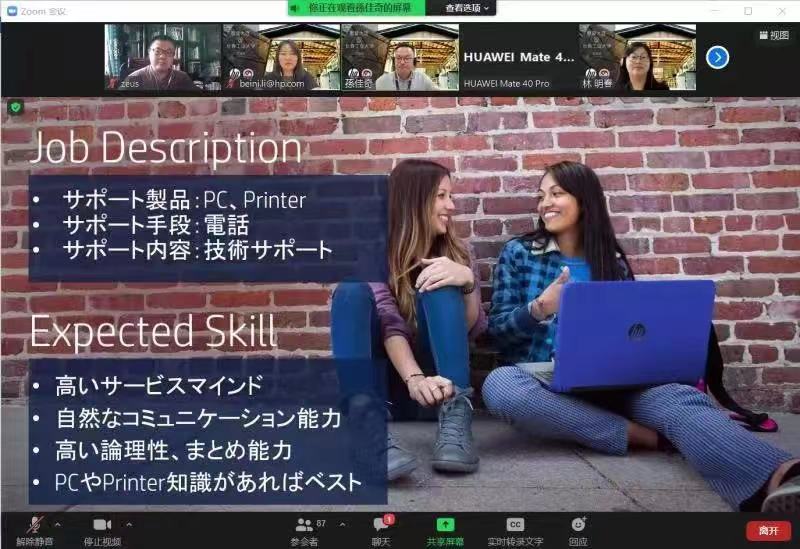Open the reactions emoji menu (回应)
800x549 pixels.
(578, 526)
